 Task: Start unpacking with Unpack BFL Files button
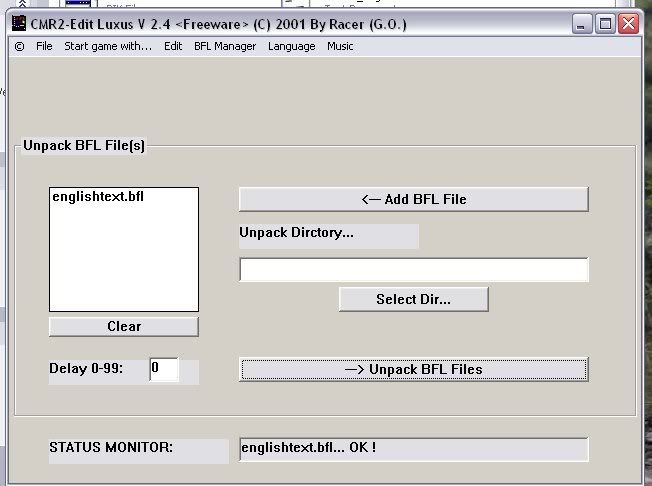click(414, 369)
